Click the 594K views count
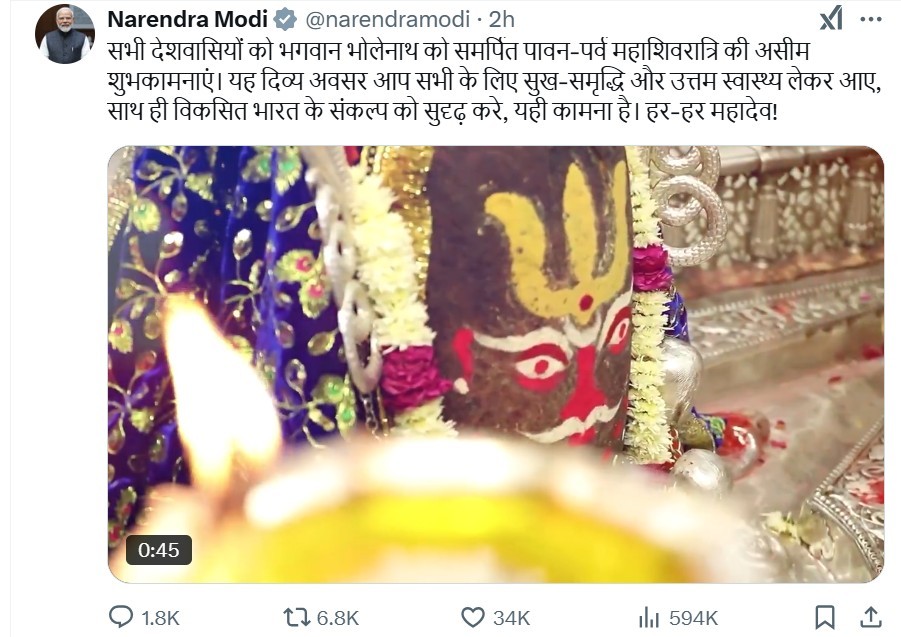This screenshot has height=637, width=901. pyautogui.click(x=694, y=617)
